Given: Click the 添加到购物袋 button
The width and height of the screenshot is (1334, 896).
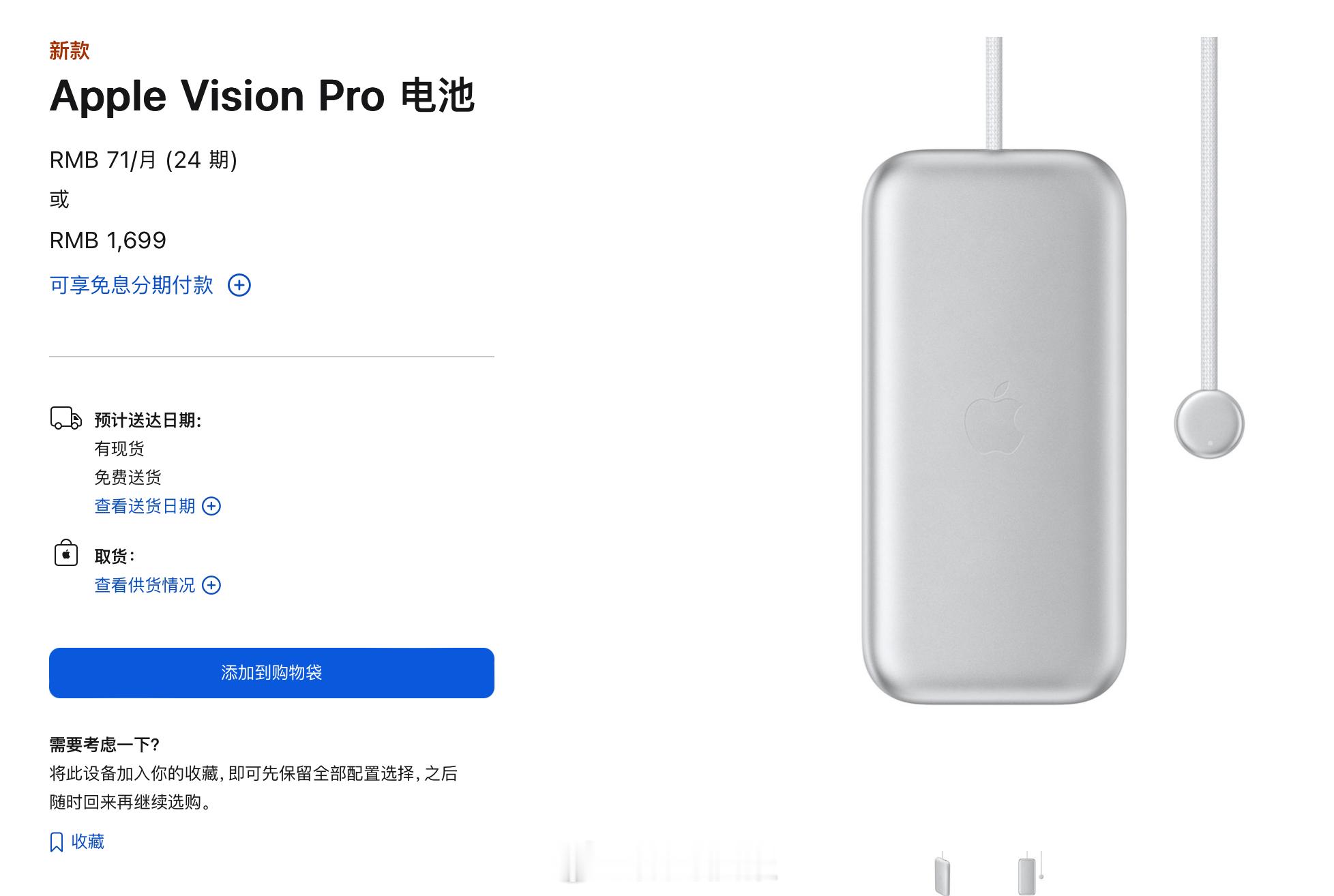Looking at the screenshot, I should point(271,673).
